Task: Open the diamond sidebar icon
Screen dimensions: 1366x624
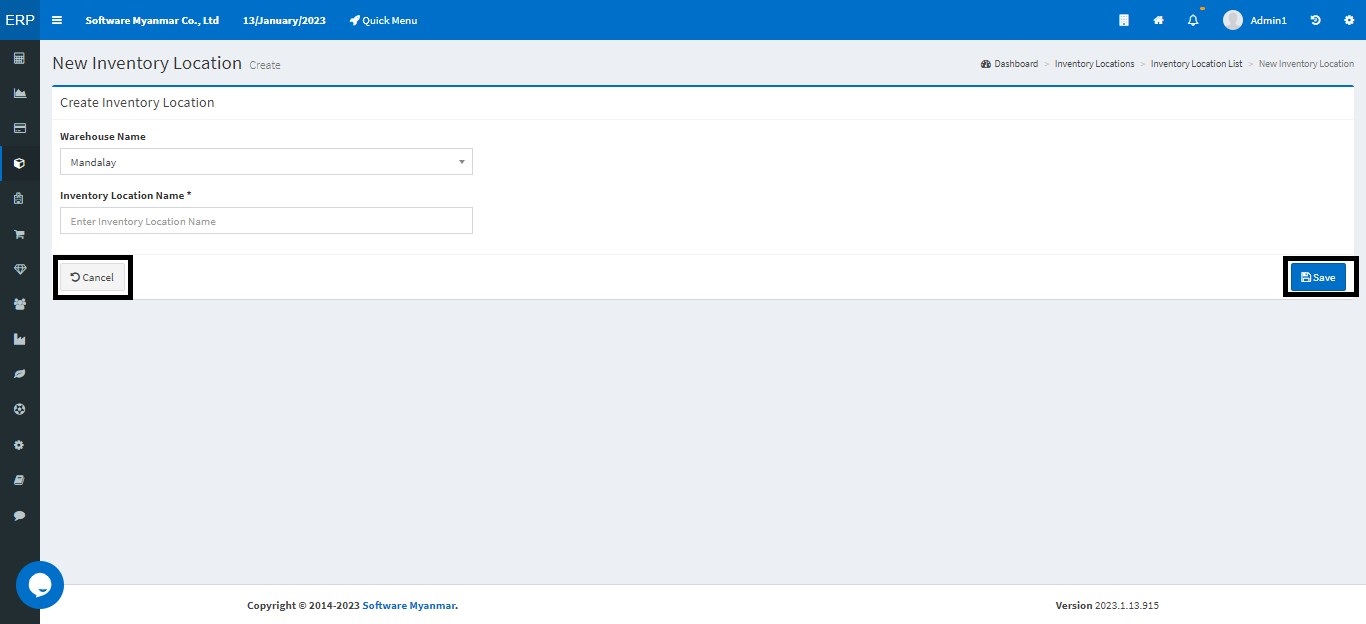Action: click(x=19, y=269)
